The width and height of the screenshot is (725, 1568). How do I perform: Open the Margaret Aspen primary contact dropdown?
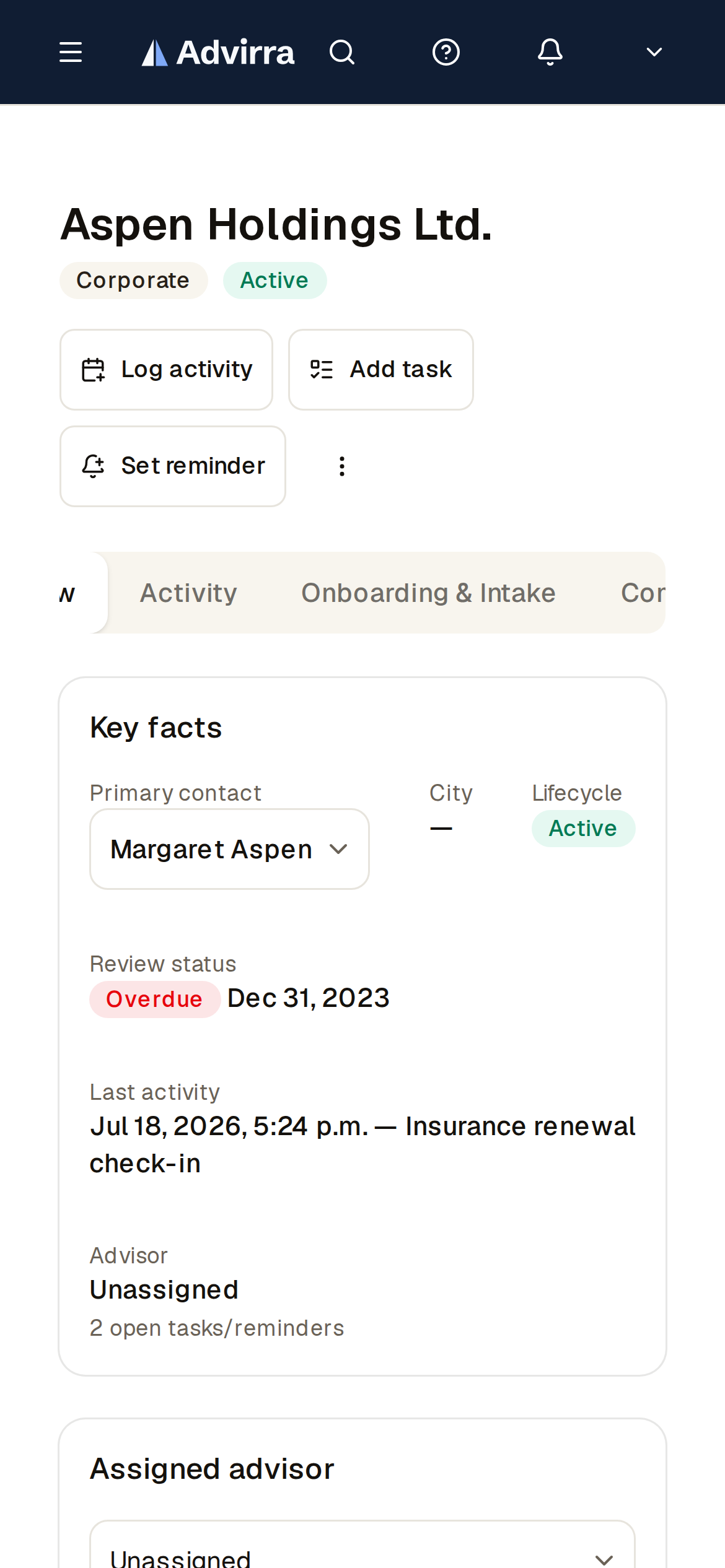(x=230, y=849)
